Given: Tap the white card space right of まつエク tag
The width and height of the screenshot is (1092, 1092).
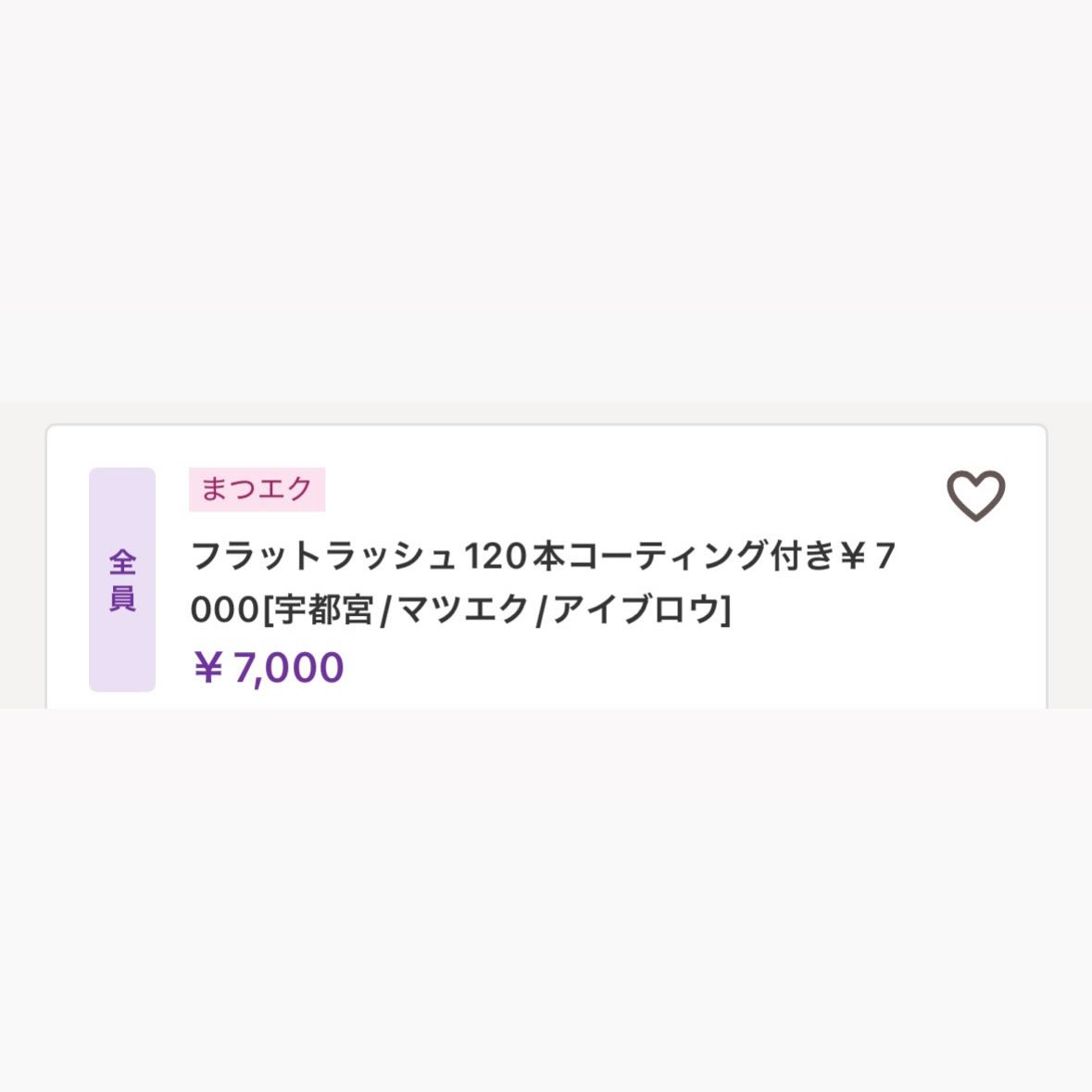Looking at the screenshot, I should 627,489.
